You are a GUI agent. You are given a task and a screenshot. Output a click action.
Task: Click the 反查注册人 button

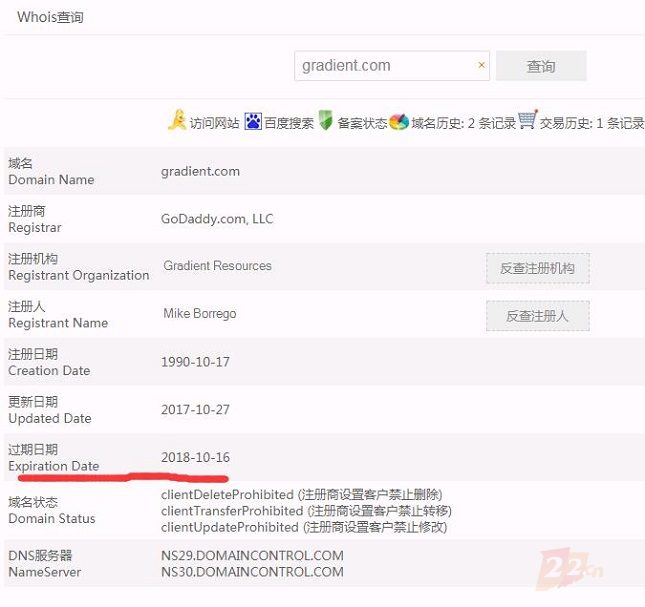click(x=537, y=315)
